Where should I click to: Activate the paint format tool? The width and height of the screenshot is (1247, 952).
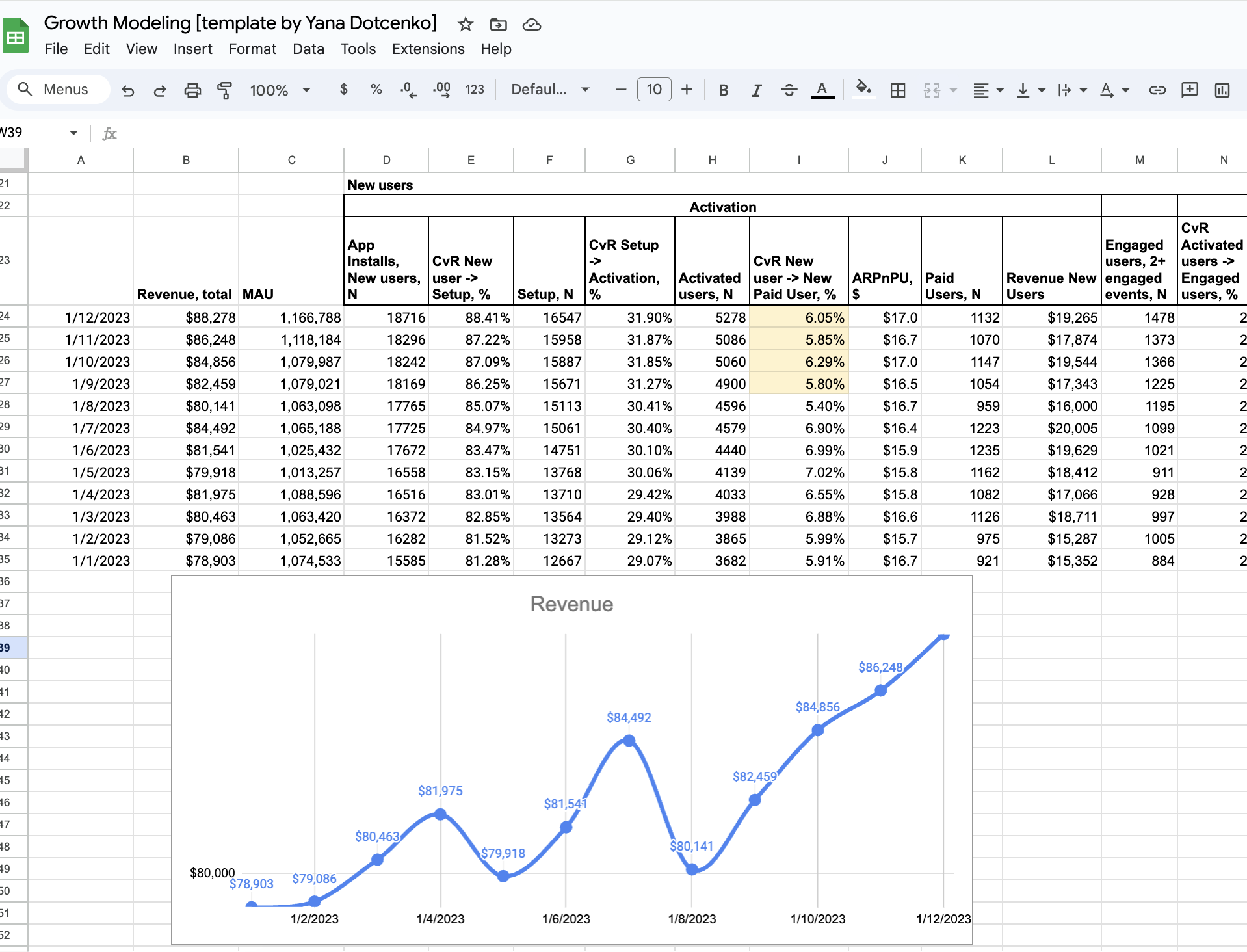coord(224,90)
